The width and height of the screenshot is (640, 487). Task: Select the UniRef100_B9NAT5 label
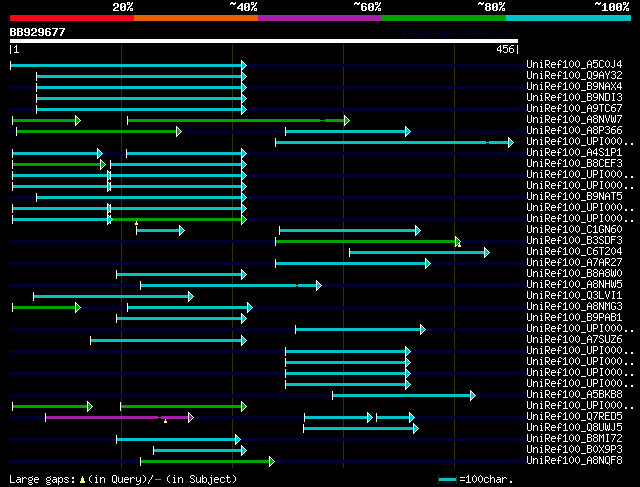point(574,196)
